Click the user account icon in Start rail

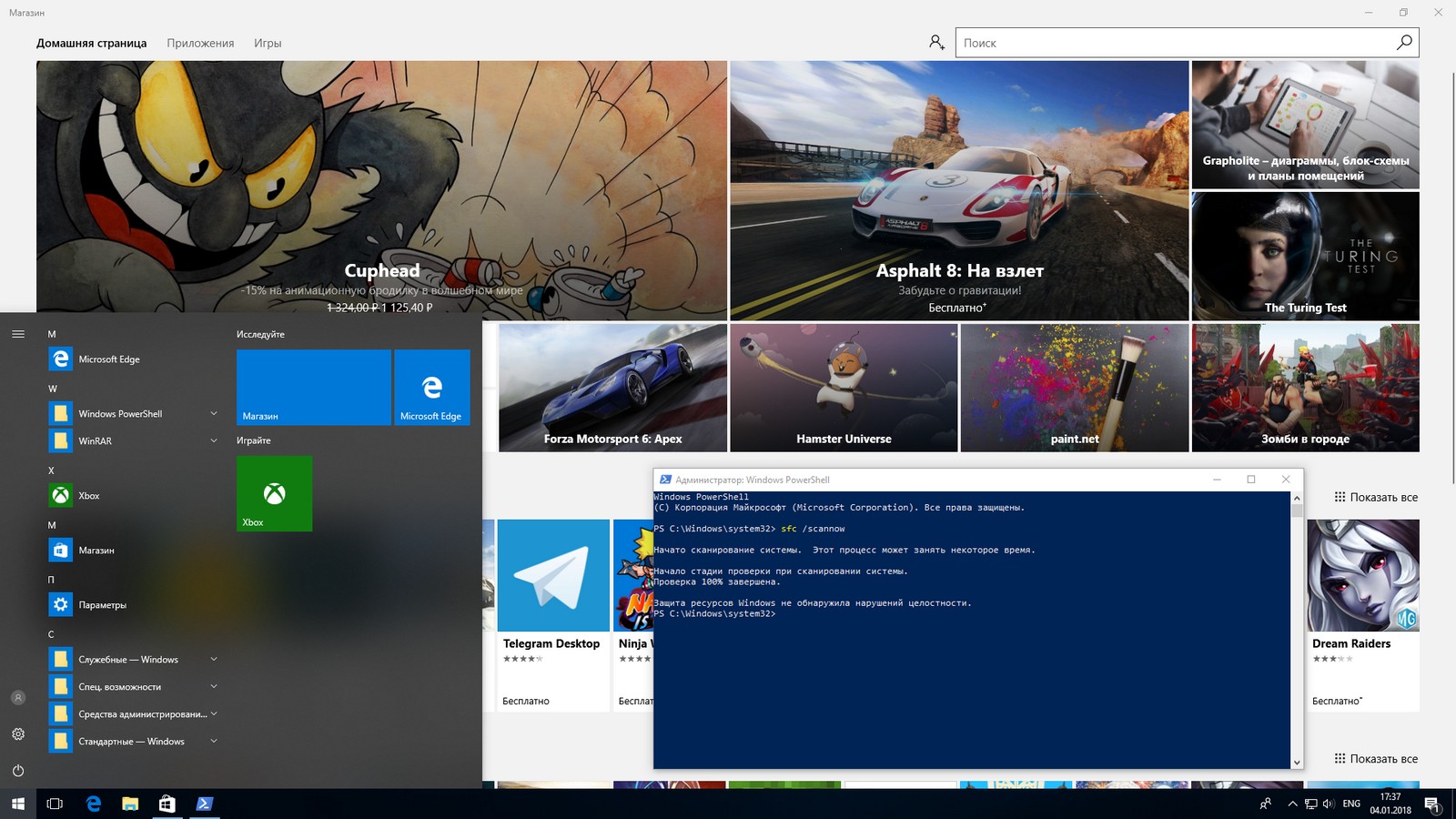(x=18, y=698)
